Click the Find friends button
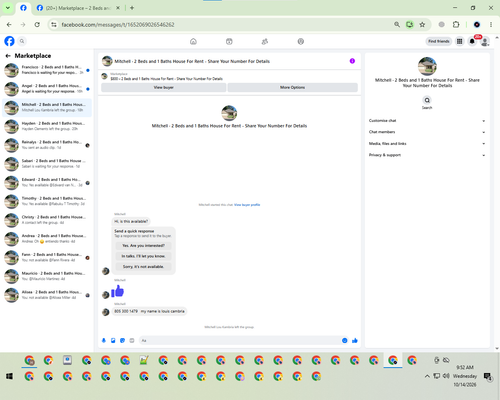This screenshot has width=500, height=400. (439, 41)
